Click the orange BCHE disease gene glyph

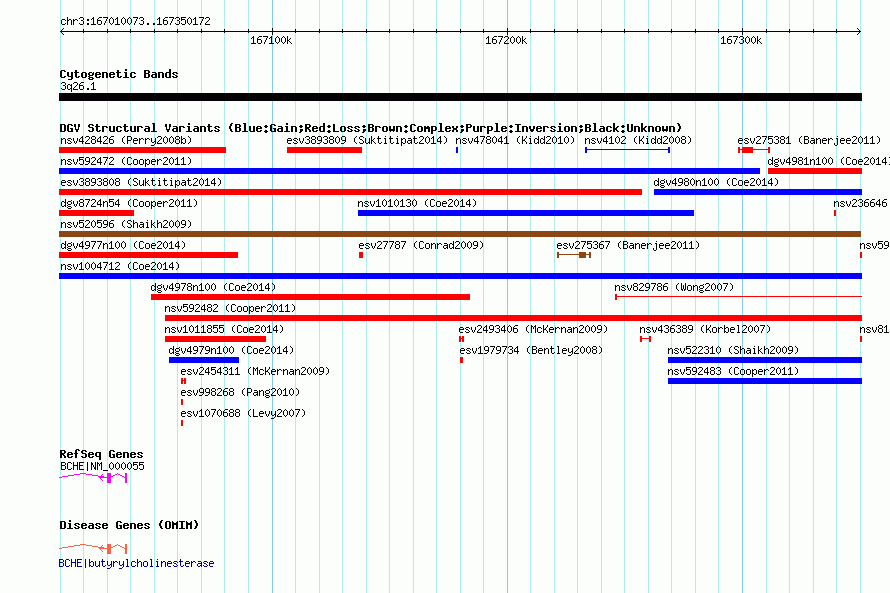point(93,548)
